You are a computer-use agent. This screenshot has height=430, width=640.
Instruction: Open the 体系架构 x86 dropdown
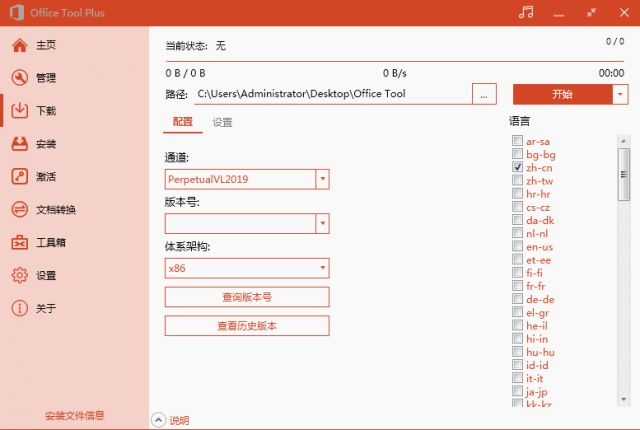coord(247,268)
